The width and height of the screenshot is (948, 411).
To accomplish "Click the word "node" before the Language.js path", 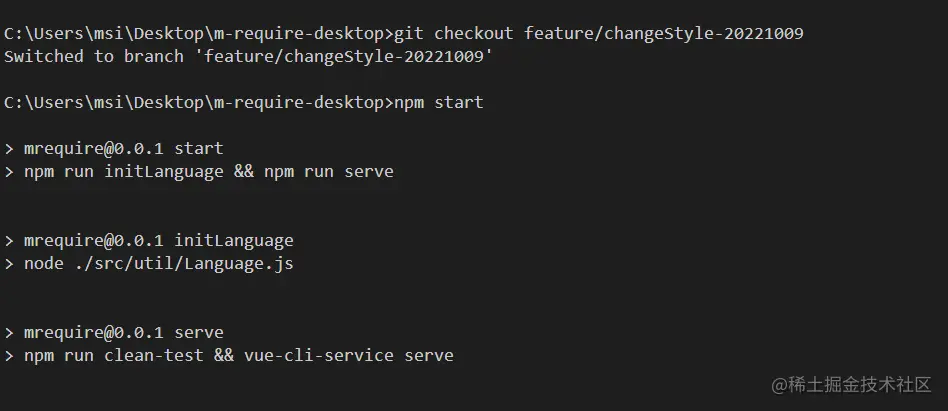I will pos(44,264).
